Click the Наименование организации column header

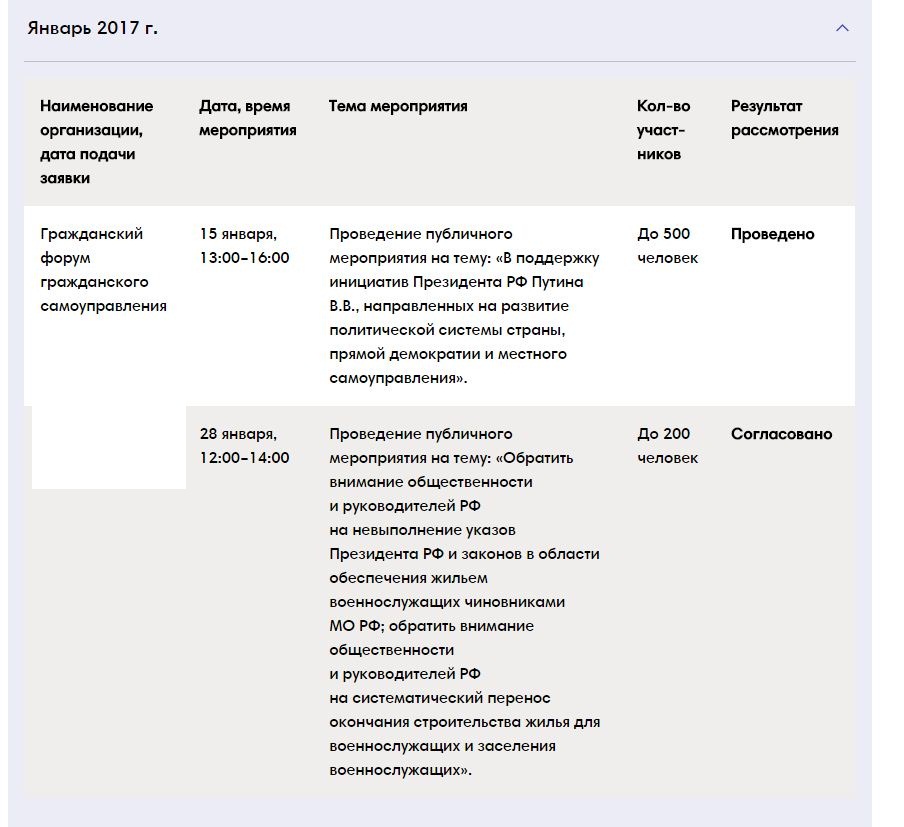(x=97, y=142)
